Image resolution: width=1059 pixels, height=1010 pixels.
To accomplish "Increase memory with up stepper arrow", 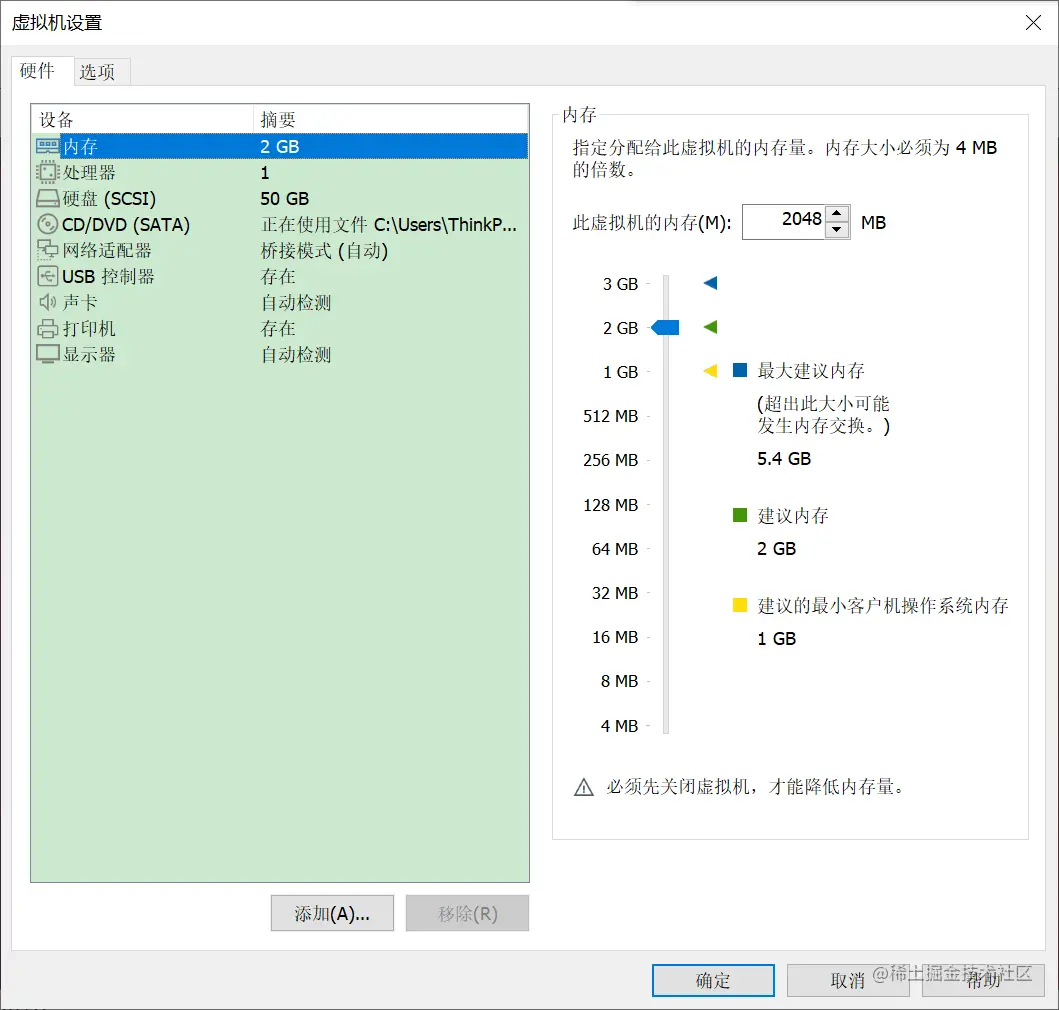I will coord(837,213).
